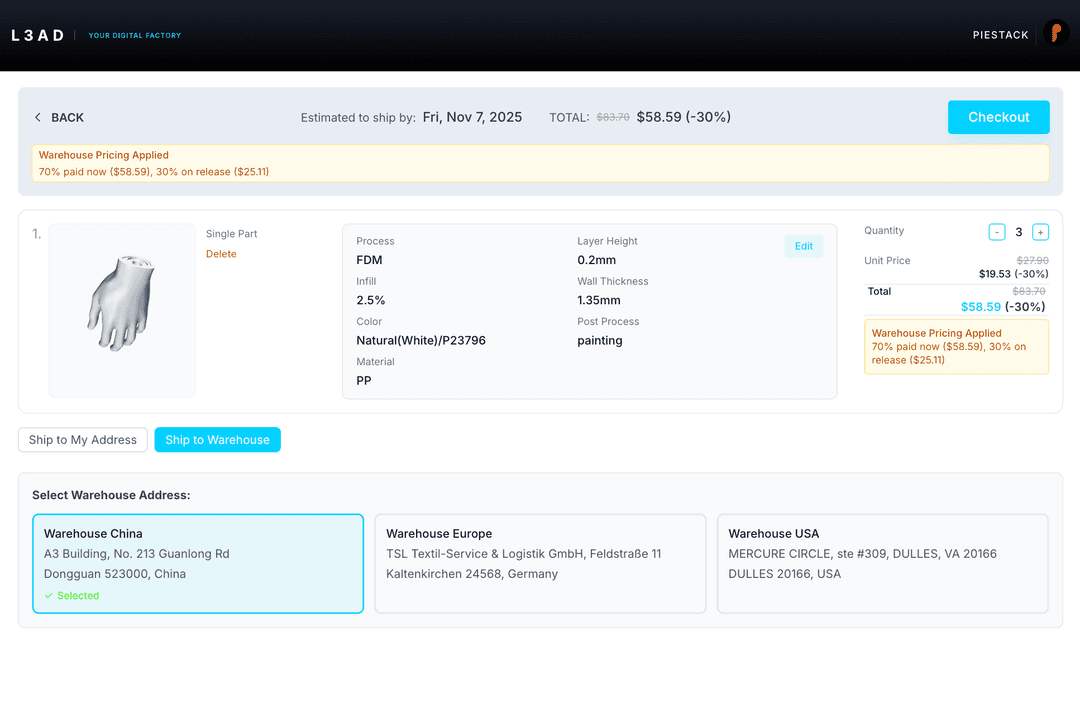Screen dimensions: 1080x708
Task: Open the user profile avatar
Action: pyautogui.click(x=1056, y=34)
